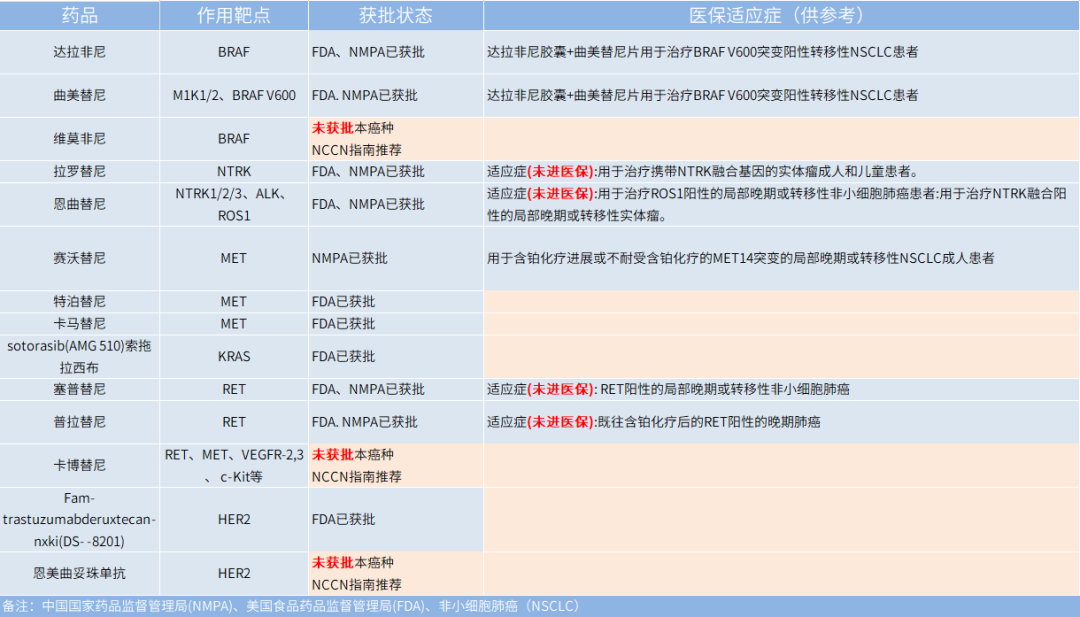The width and height of the screenshot is (1080, 617).
Task: Click the M1K1/2、BRAF V600 target cell
Action: pos(234,95)
